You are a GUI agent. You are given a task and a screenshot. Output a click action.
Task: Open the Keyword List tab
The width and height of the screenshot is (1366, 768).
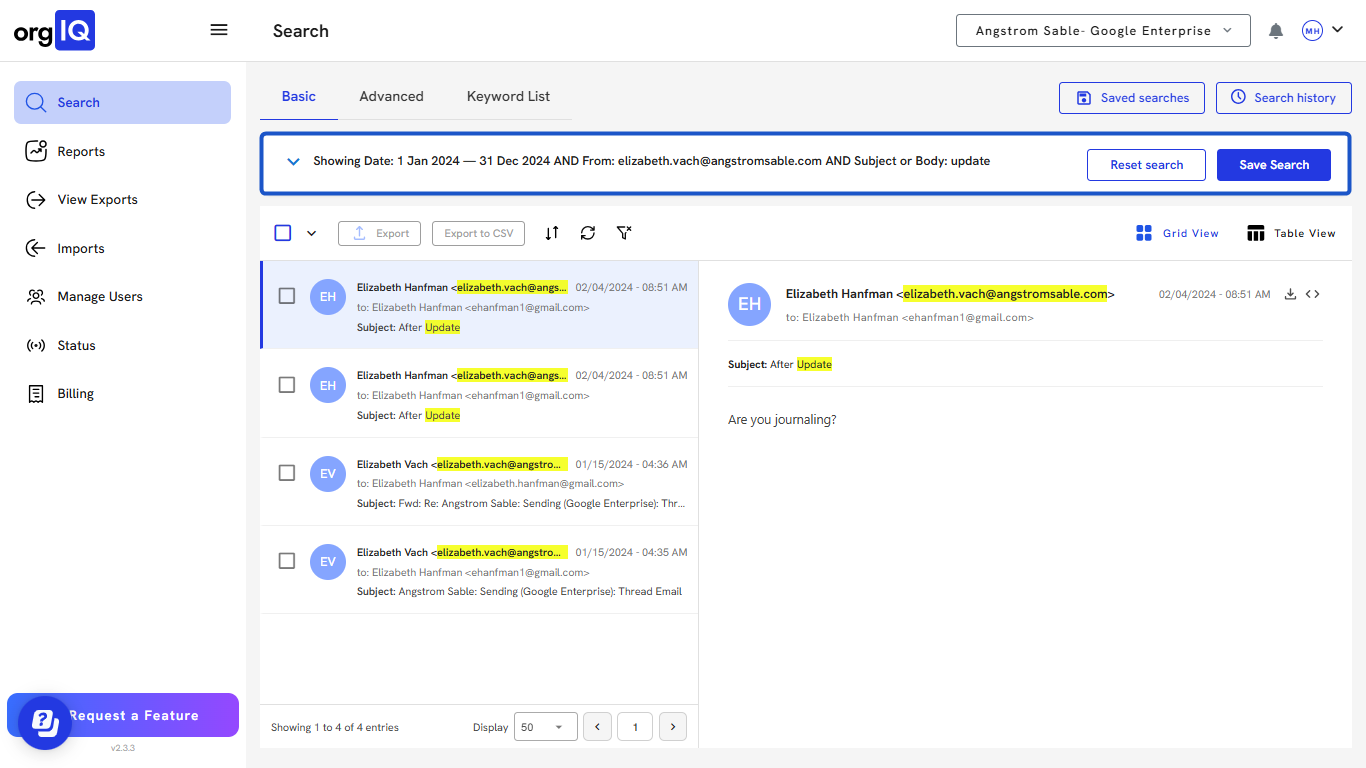pyautogui.click(x=508, y=97)
